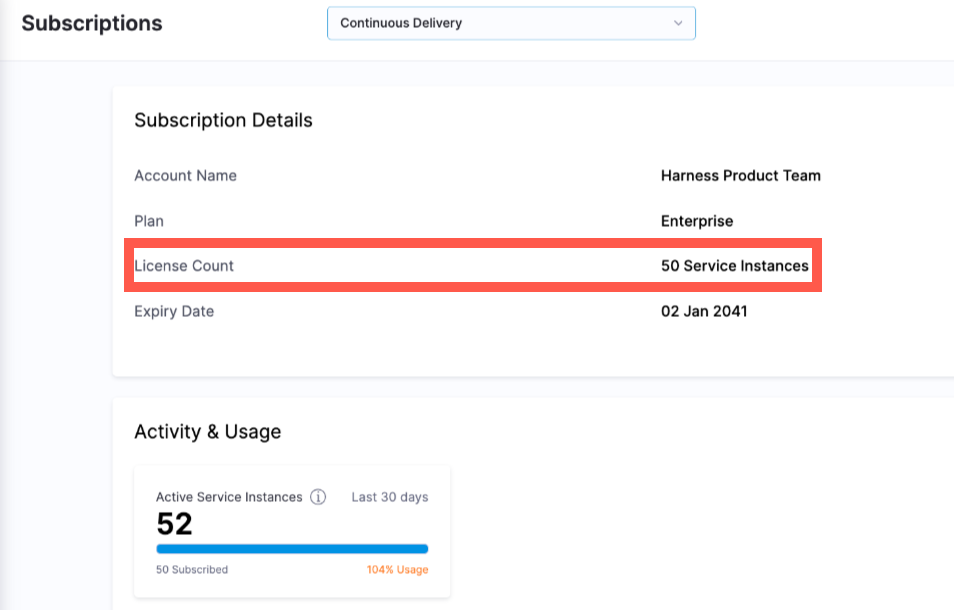Click the Expiry Date label
954x610 pixels.
pos(174,311)
